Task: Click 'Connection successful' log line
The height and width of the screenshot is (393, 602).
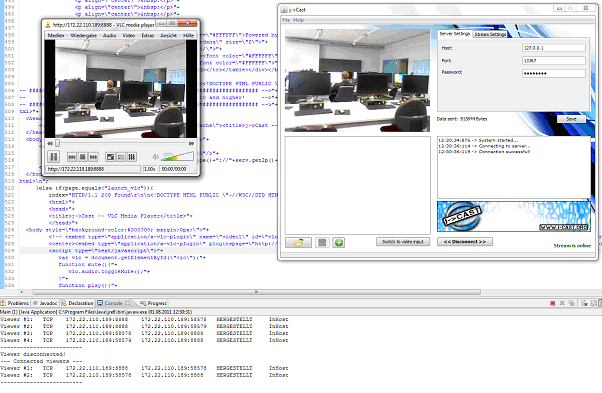Action: (x=484, y=152)
